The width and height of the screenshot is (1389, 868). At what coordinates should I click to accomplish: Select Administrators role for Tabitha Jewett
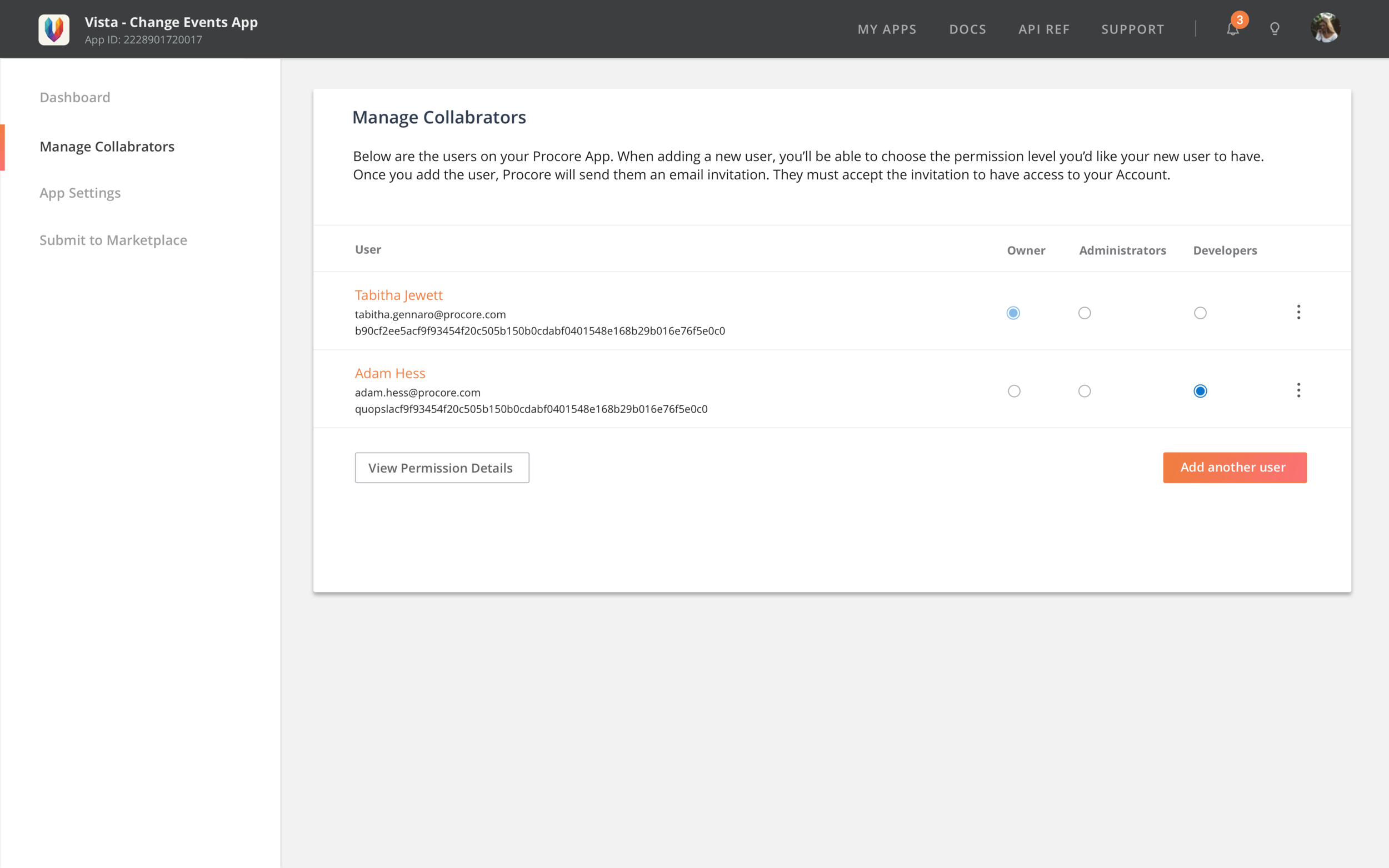coord(1084,313)
